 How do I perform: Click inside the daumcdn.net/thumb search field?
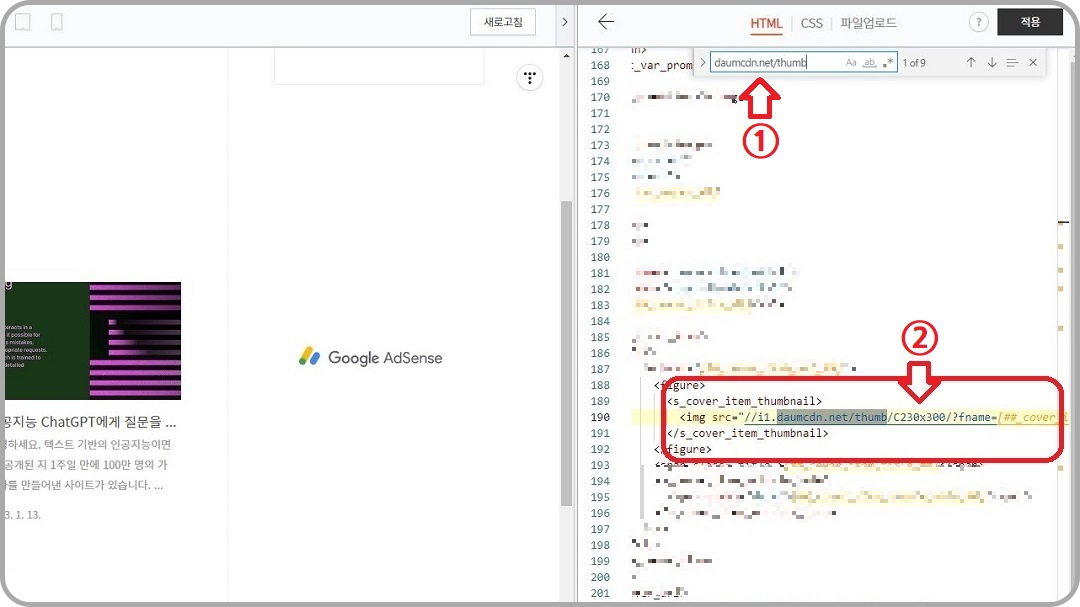tap(770, 62)
